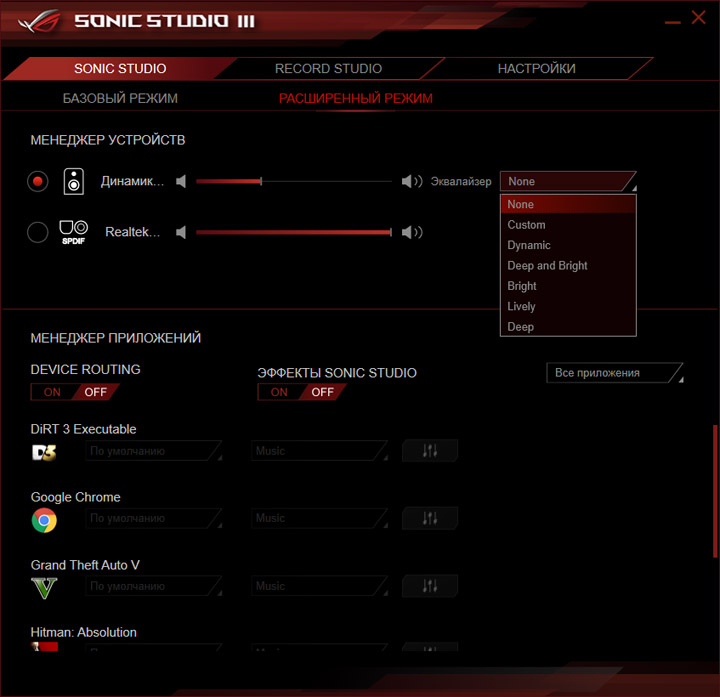Open Grand Theft Auto V Music dropdown
Image resolution: width=720 pixels, height=697 pixels.
point(319,586)
